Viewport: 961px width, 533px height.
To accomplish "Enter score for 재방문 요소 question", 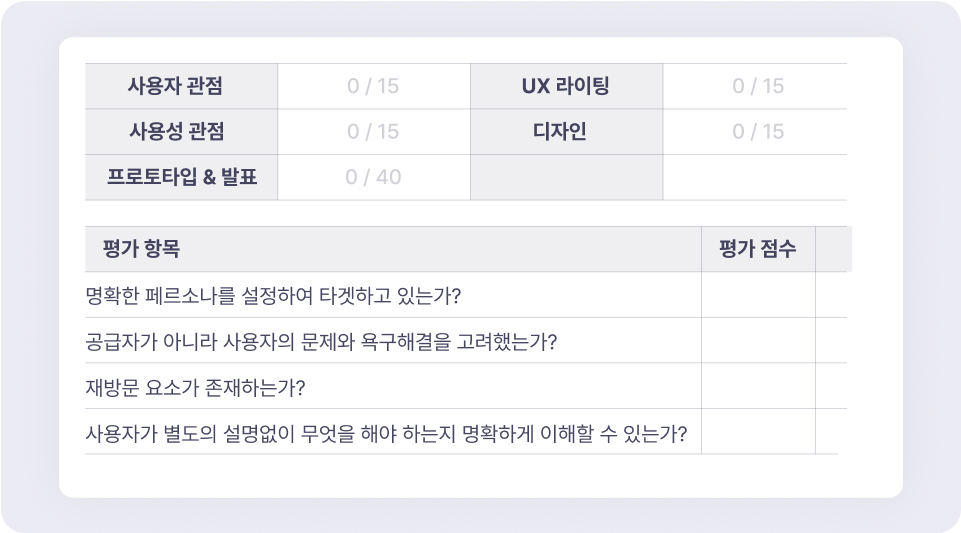I will pos(757,386).
